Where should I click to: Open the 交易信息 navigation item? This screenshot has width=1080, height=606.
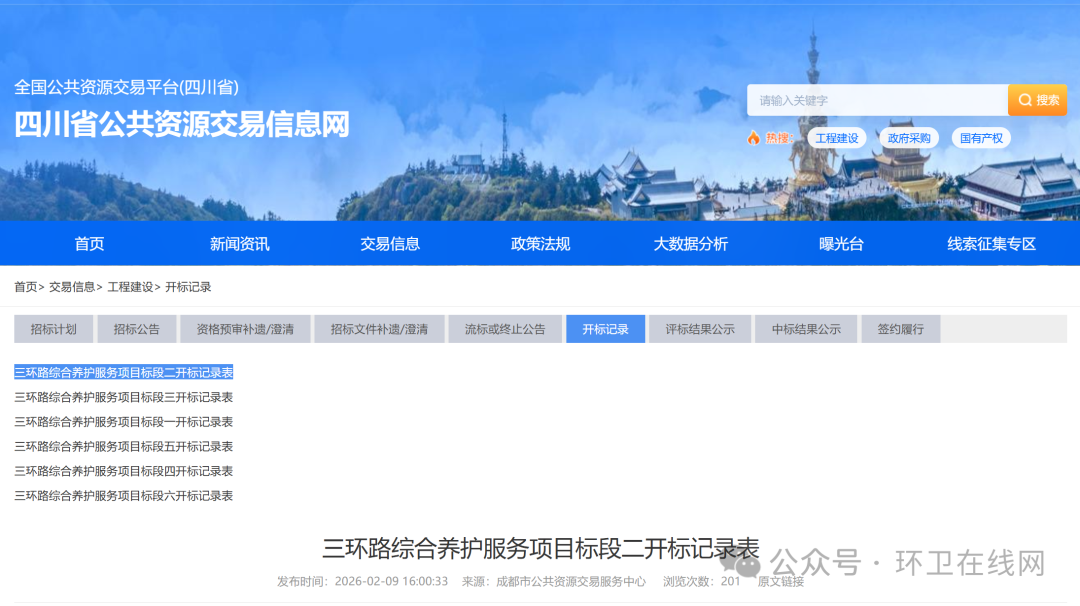coord(390,244)
